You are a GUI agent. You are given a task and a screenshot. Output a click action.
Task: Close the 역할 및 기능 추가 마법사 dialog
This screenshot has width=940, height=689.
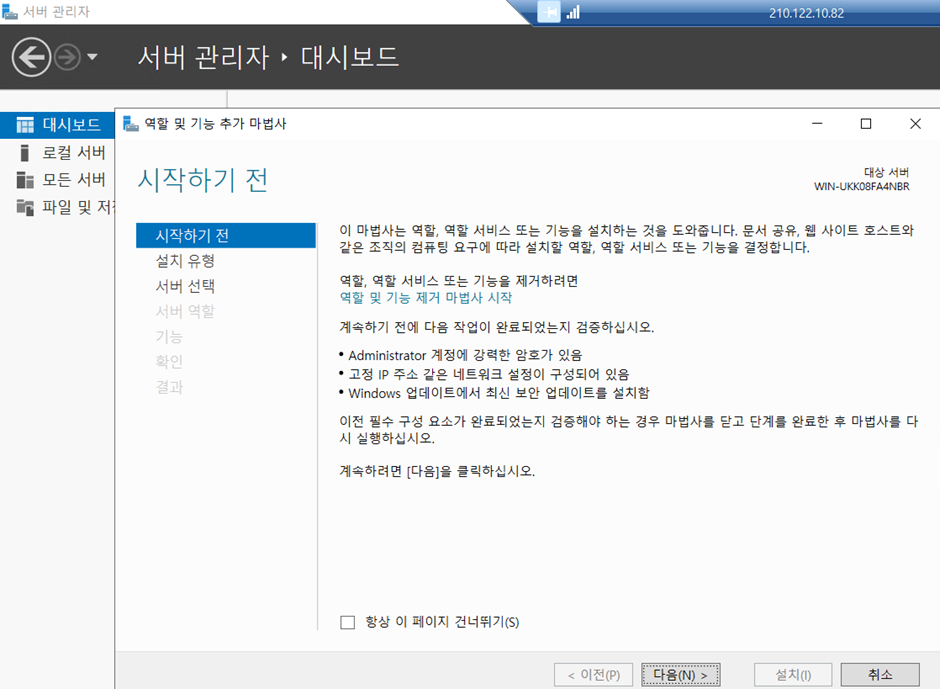click(915, 124)
